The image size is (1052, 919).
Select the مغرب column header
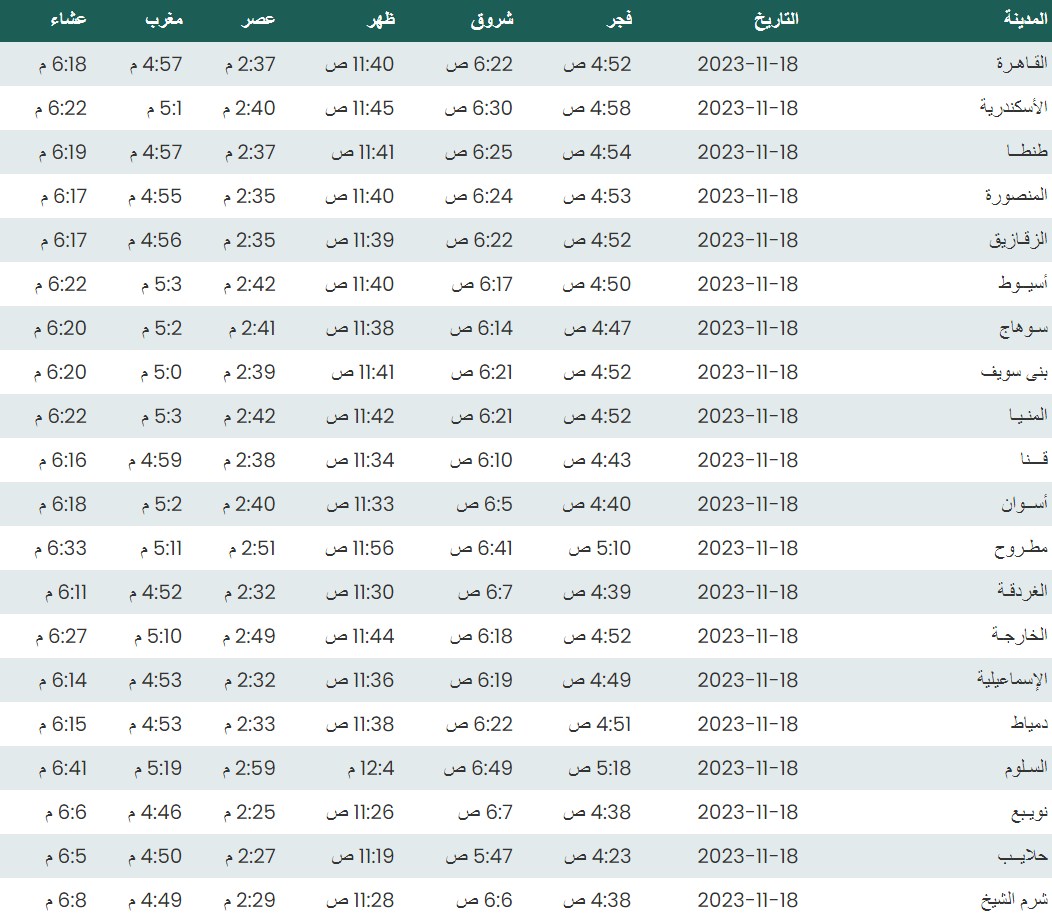[x=161, y=19]
